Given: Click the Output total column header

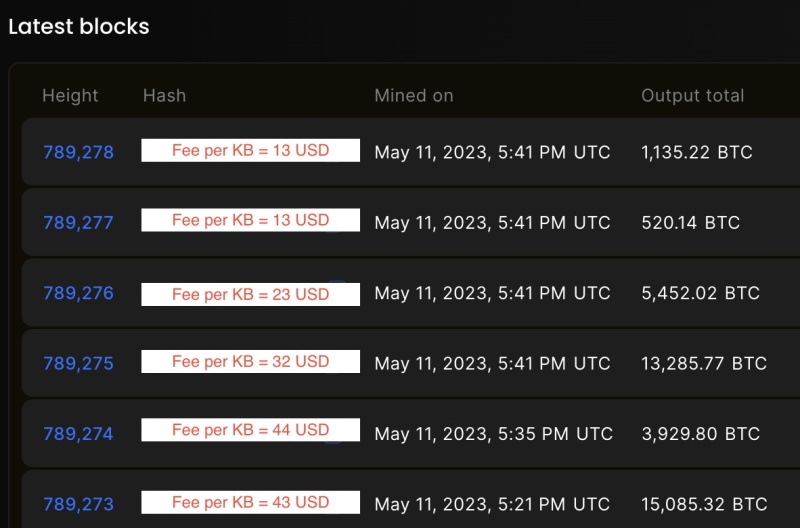Looking at the screenshot, I should 692,95.
